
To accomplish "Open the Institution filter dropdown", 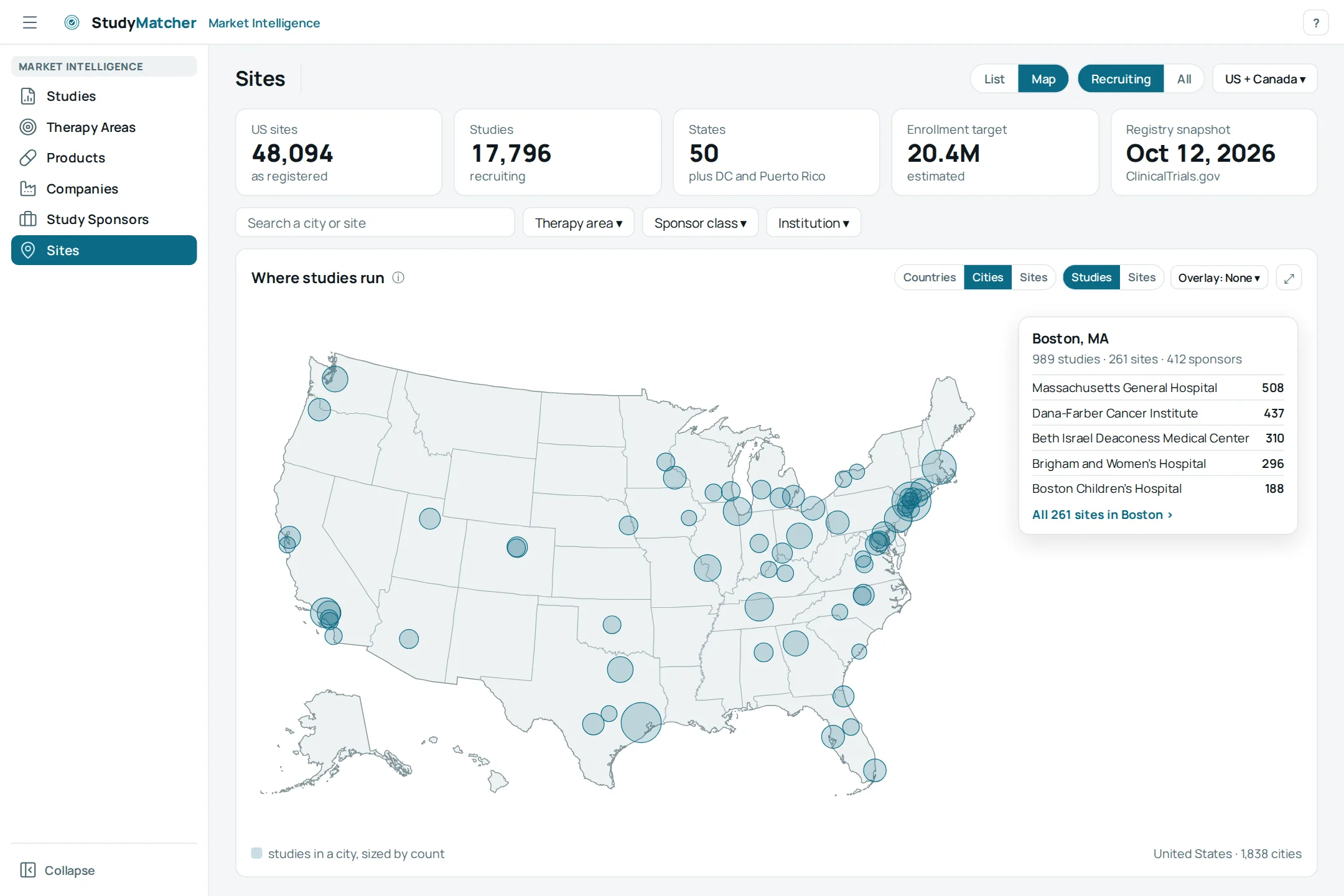I will point(814,223).
